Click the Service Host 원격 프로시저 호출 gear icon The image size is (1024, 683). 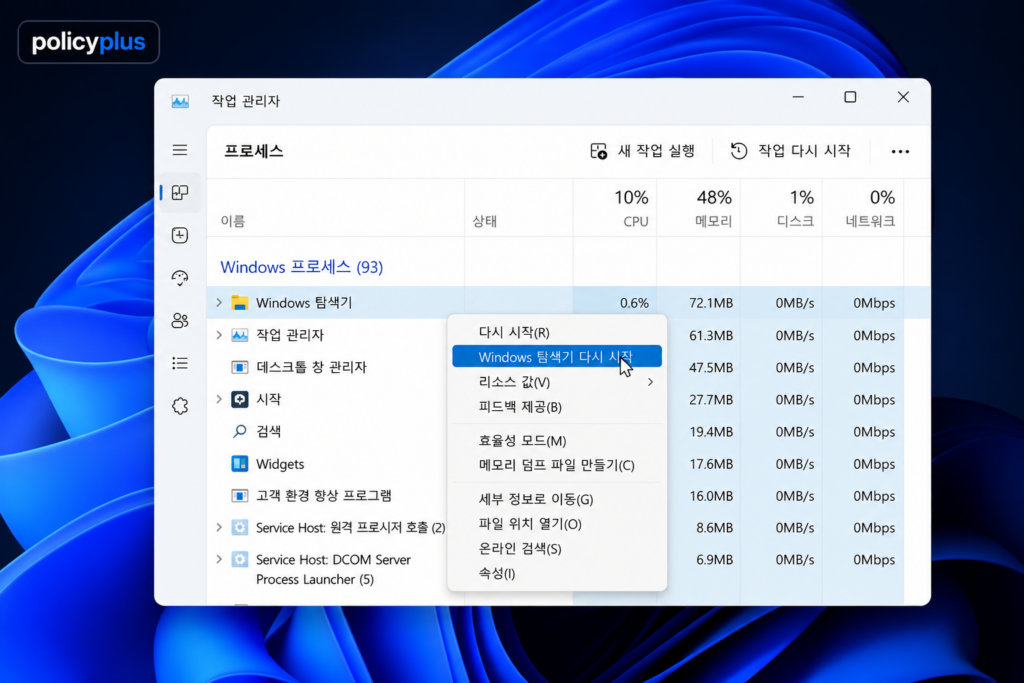240,527
